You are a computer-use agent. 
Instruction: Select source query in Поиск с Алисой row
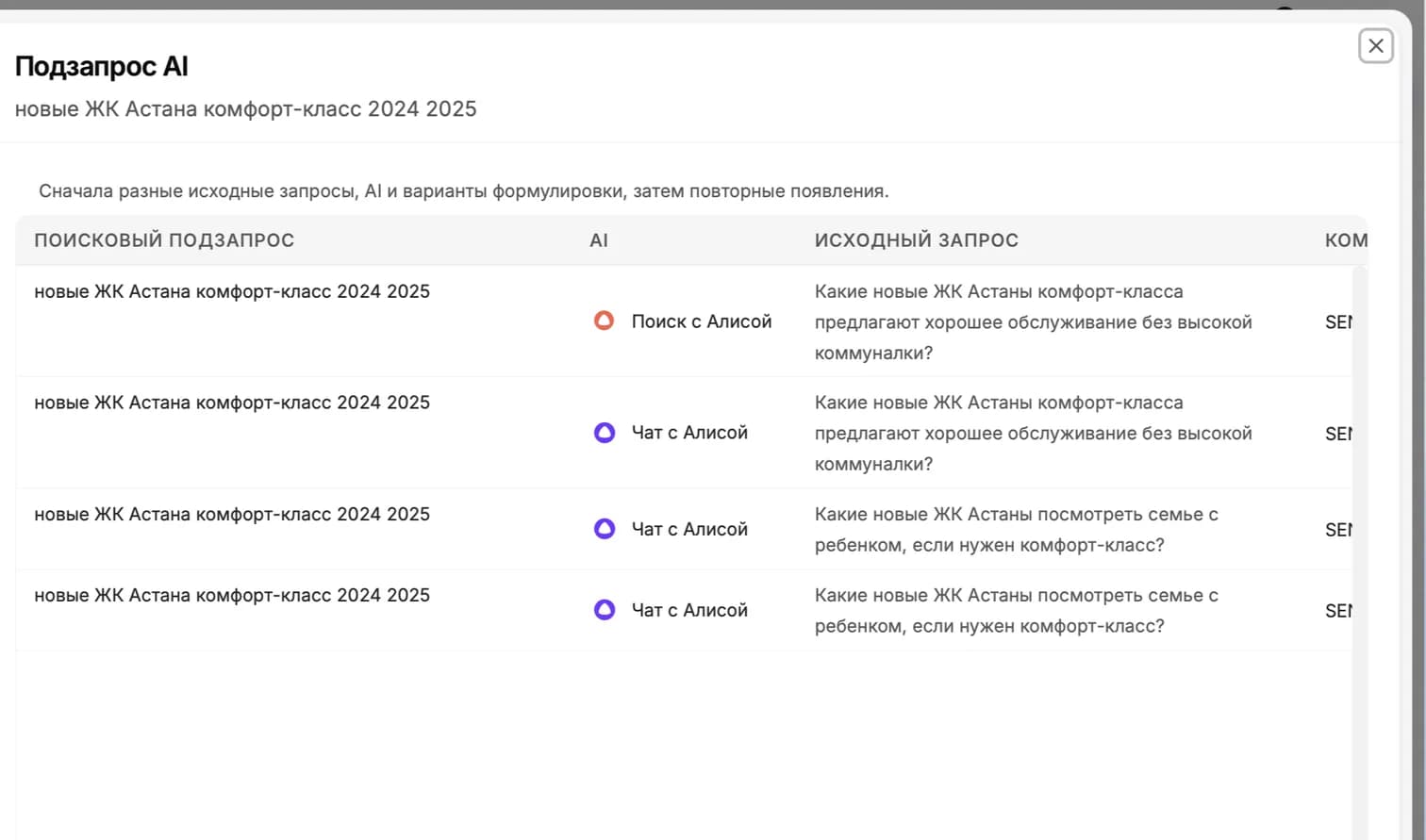[1034, 322]
